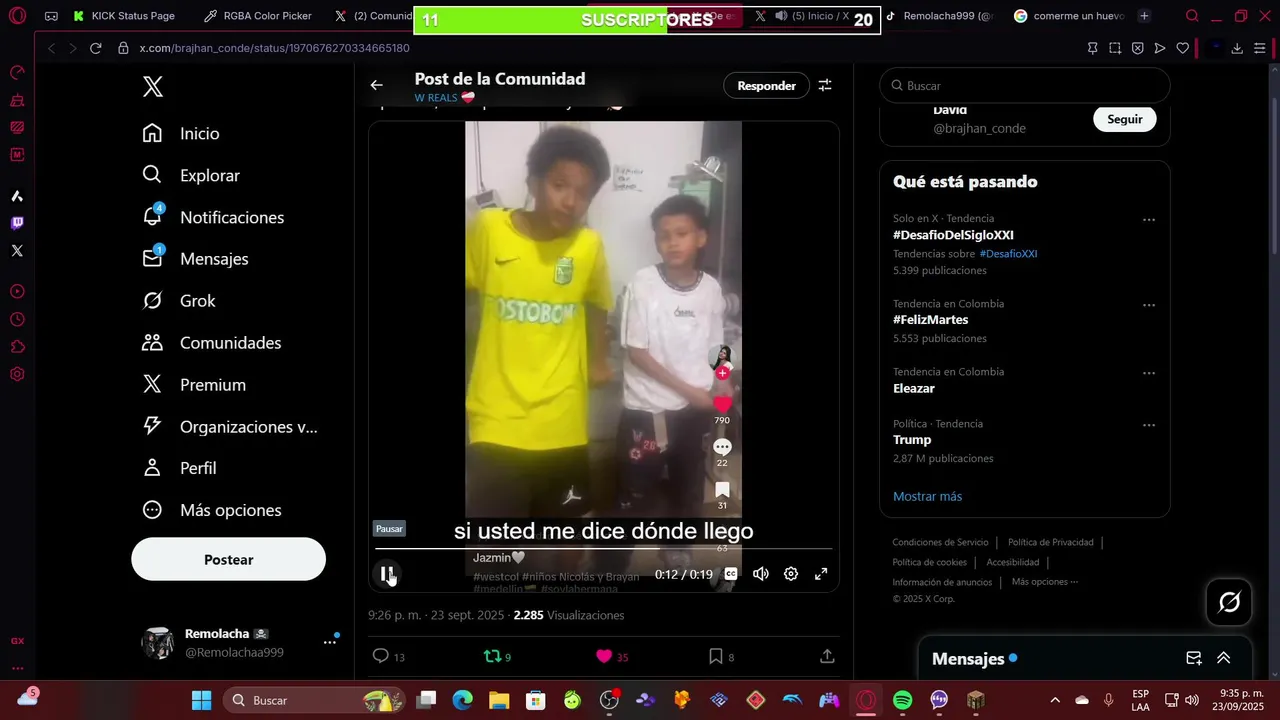Open Windows Start menu
Screen dimensions: 1280x720
(201, 700)
